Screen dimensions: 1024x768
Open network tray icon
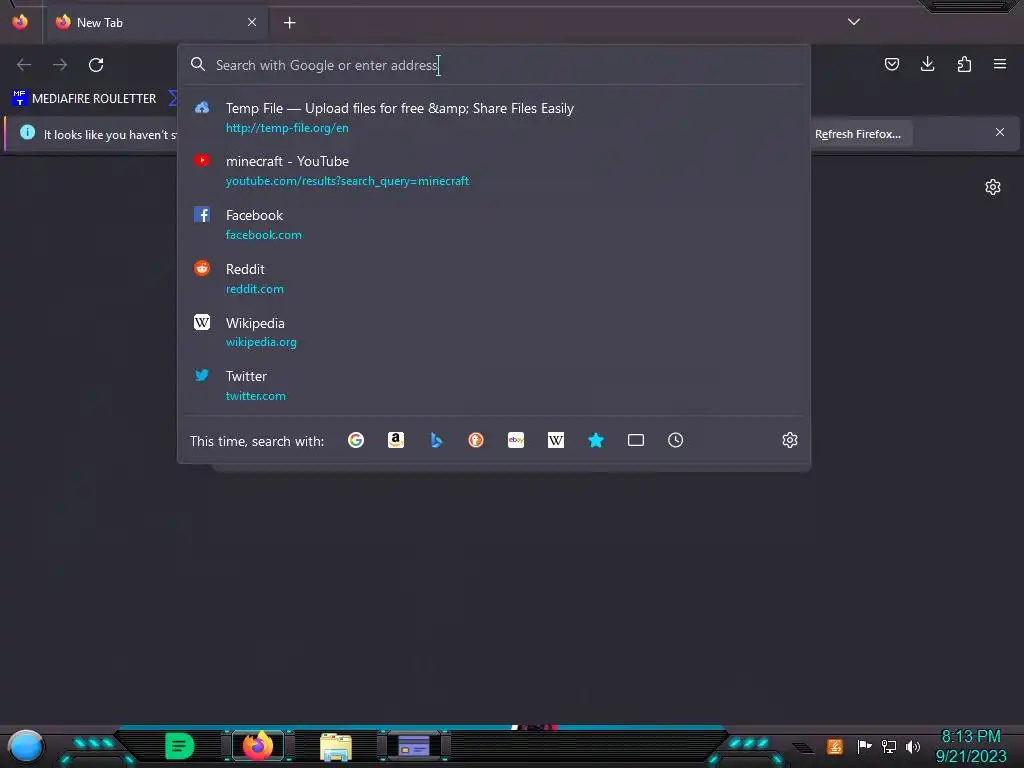[889, 746]
